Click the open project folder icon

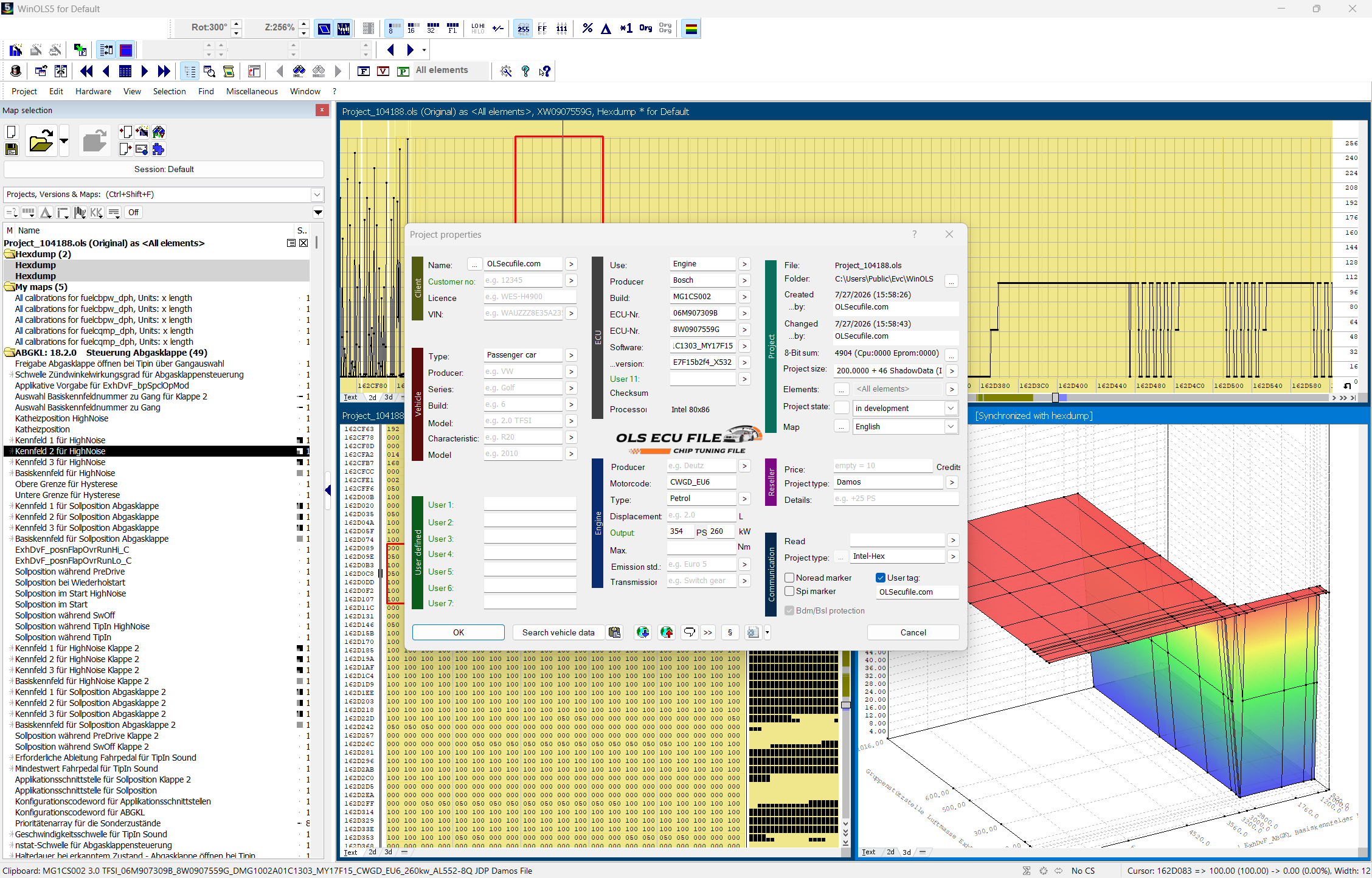point(41,141)
